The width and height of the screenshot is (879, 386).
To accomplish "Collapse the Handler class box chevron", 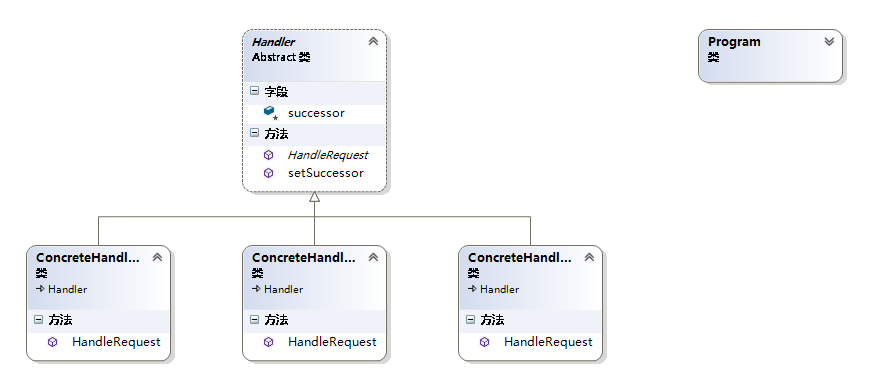I will pos(373,41).
